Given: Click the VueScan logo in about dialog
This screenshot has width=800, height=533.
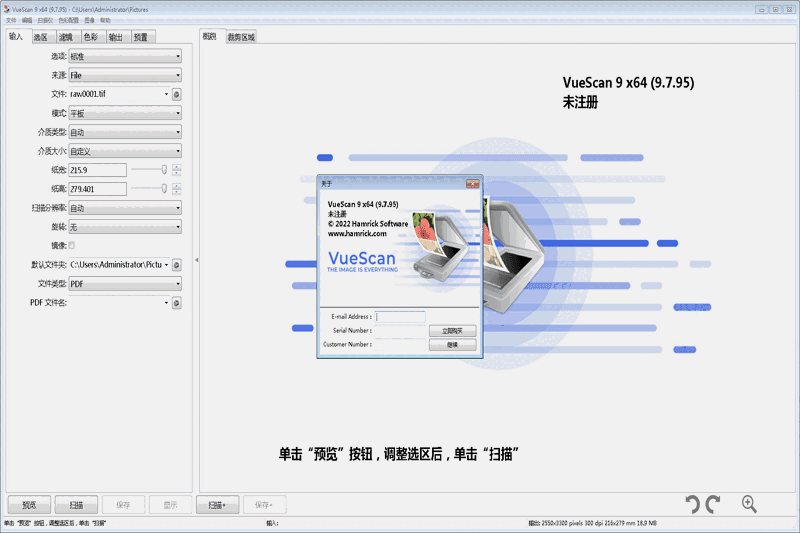Looking at the screenshot, I should [x=362, y=261].
